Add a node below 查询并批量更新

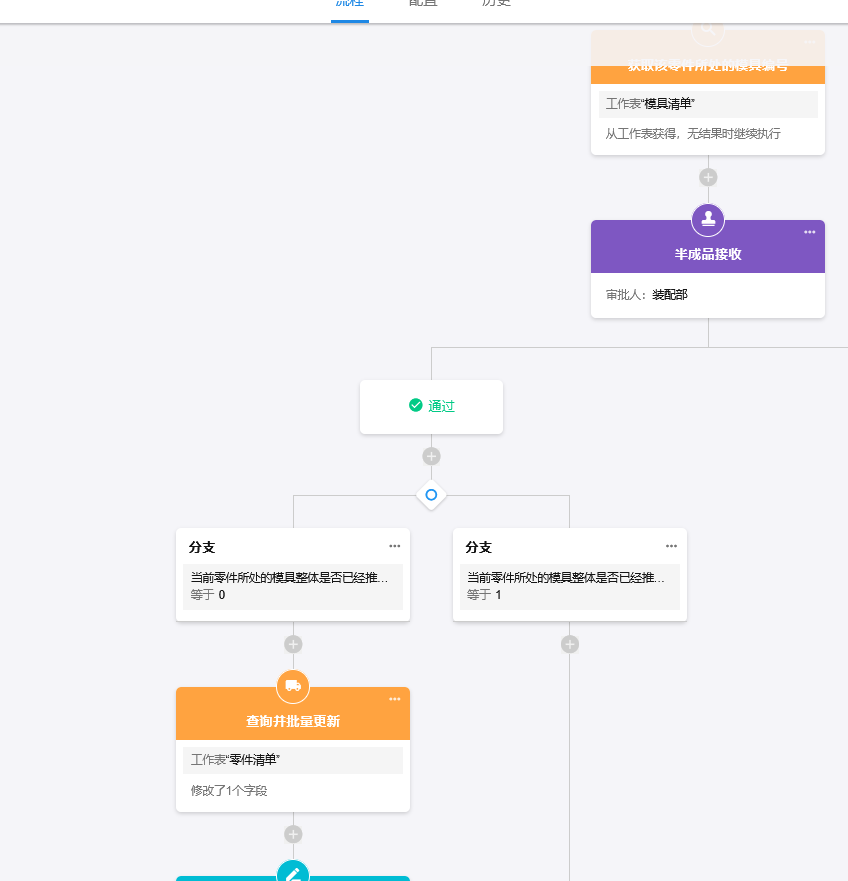[293, 834]
